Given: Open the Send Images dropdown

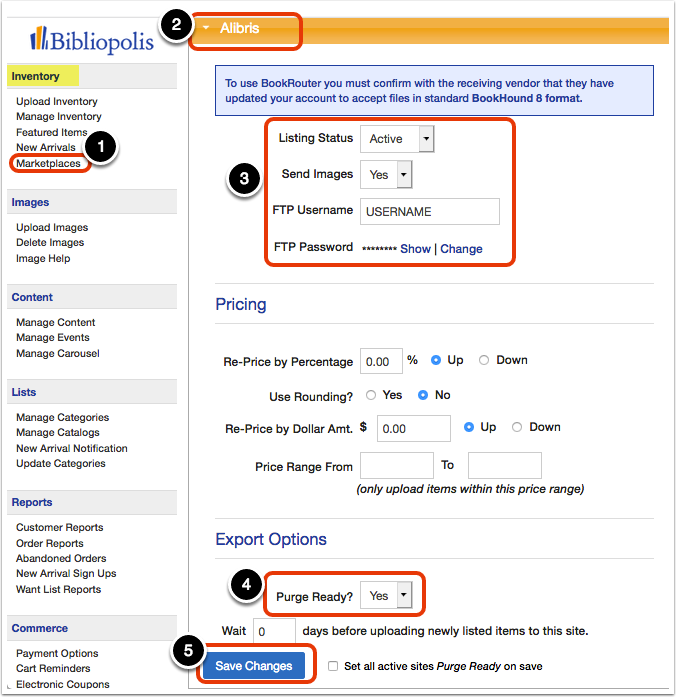Looking at the screenshot, I should click(x=386, y=174).
